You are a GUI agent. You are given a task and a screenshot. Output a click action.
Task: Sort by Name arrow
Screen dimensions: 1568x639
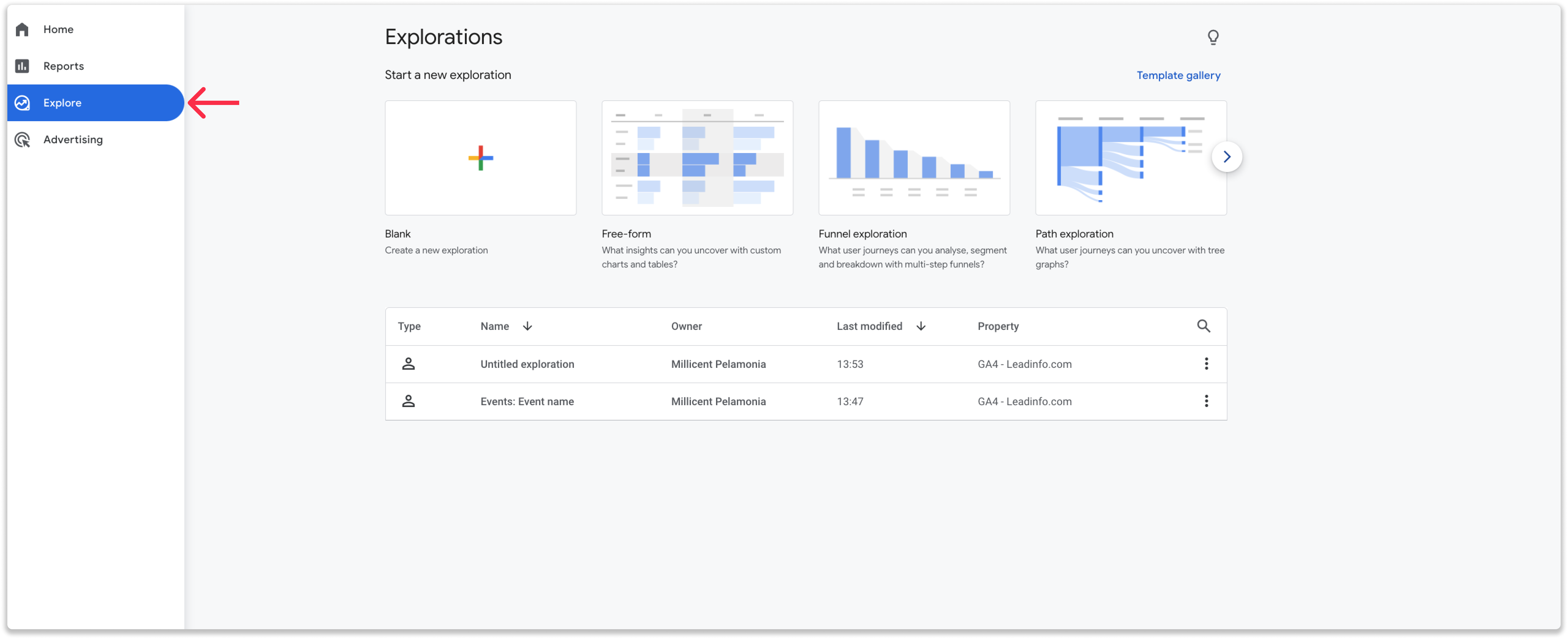pyautogui.click(x=527, y=326)
